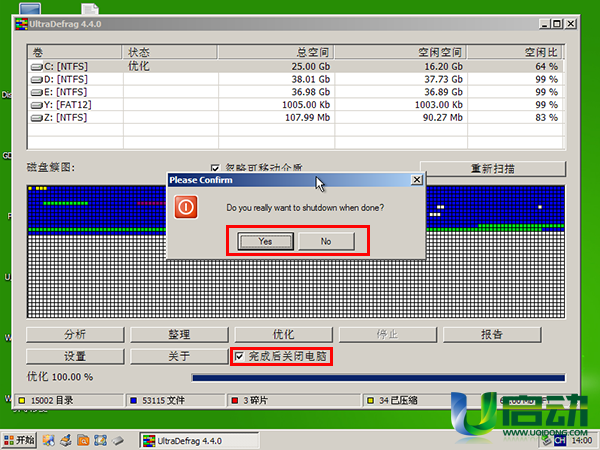Viewport: 600px width, 450px height.
Task: Confirm shutdown with the Yes button
Action: pyautogui.click(x=266, y=241)
